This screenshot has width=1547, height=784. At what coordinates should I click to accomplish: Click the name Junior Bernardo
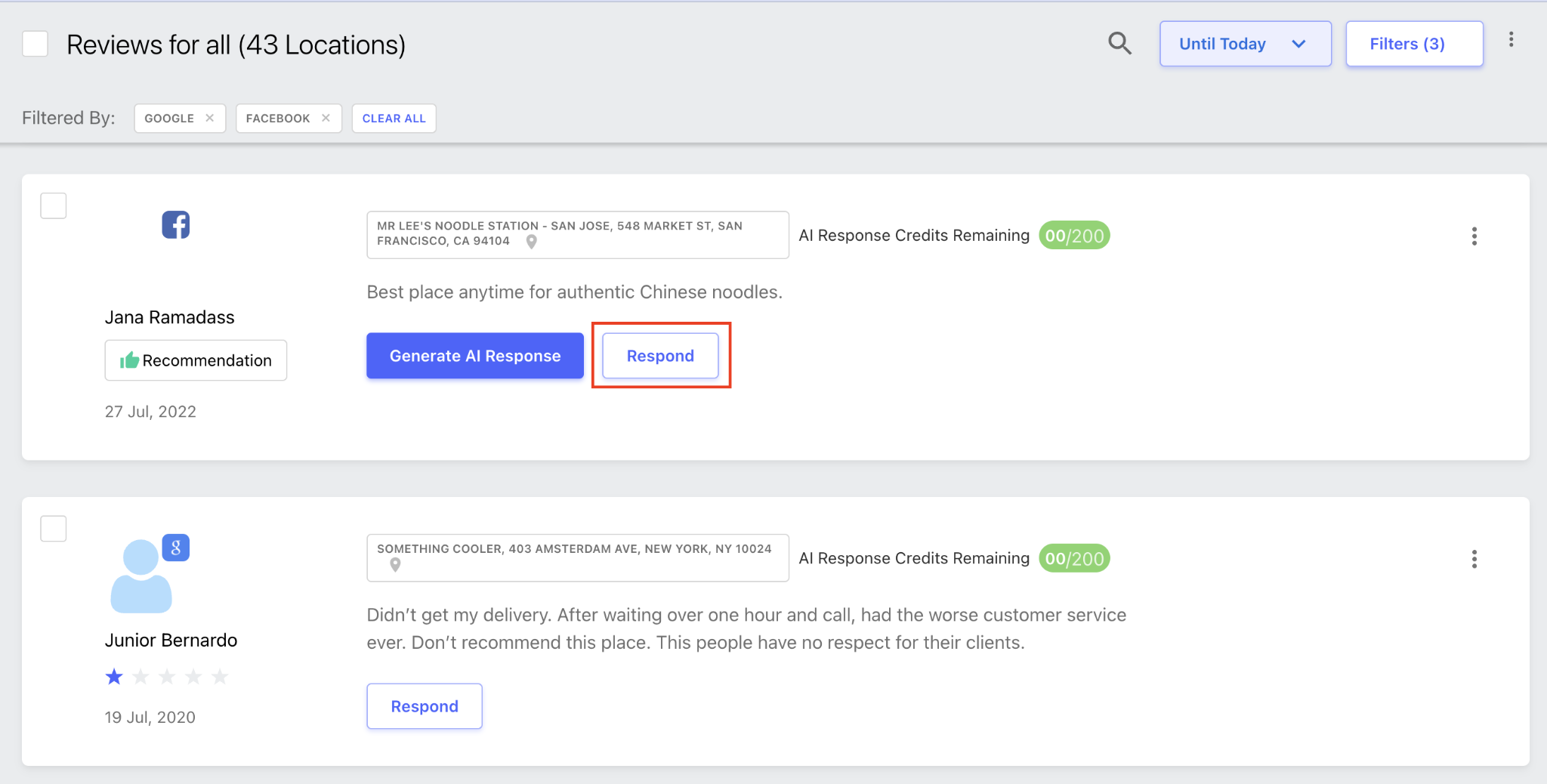tap(171, 640)
